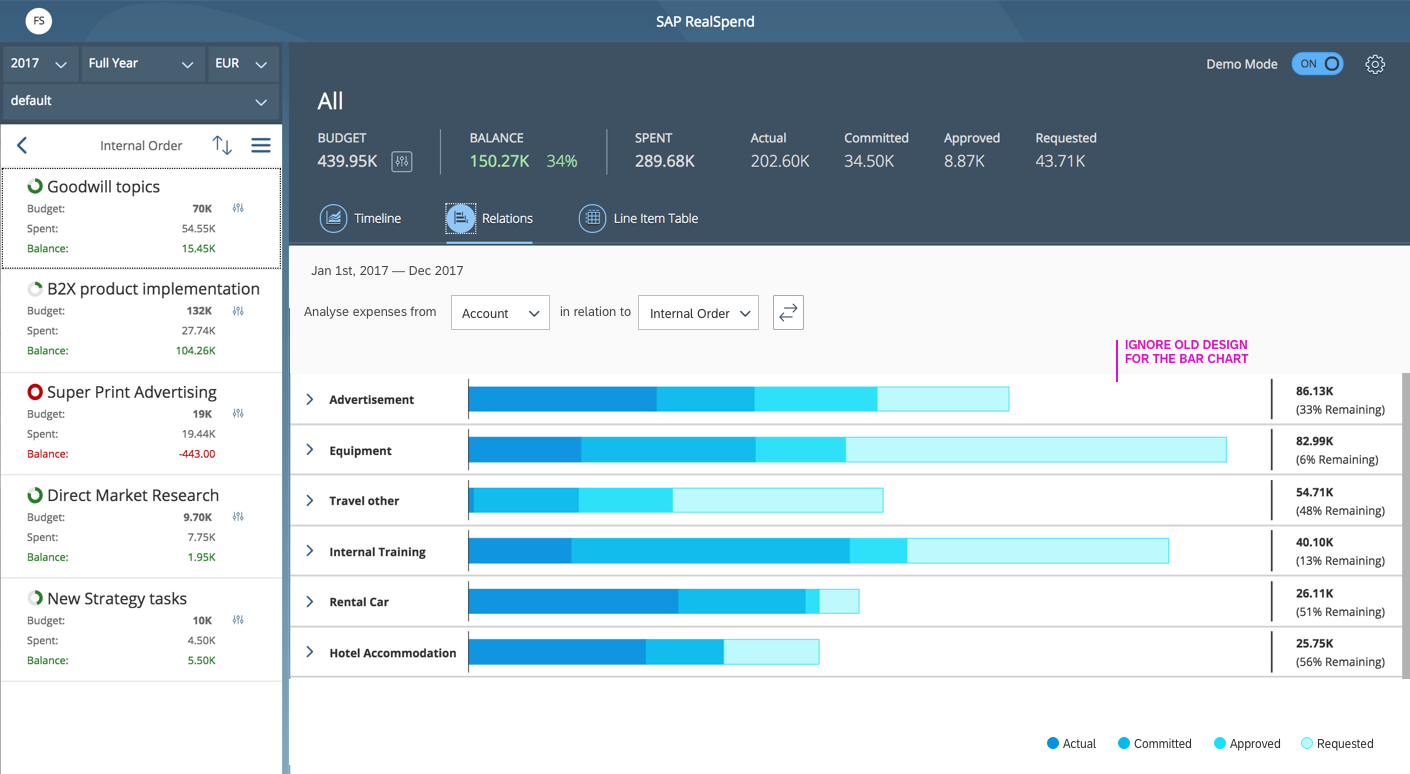
Task: Open the EUR currency dropdown
Action: [x=242, y=63]
